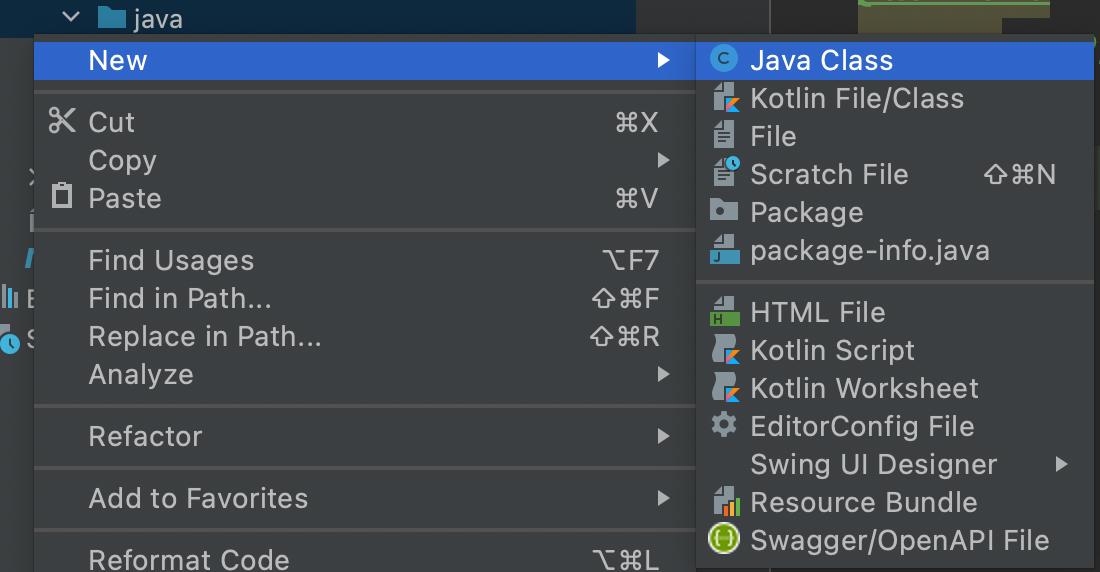
Task: Create a new Scratch File
Action: point(894,174)
